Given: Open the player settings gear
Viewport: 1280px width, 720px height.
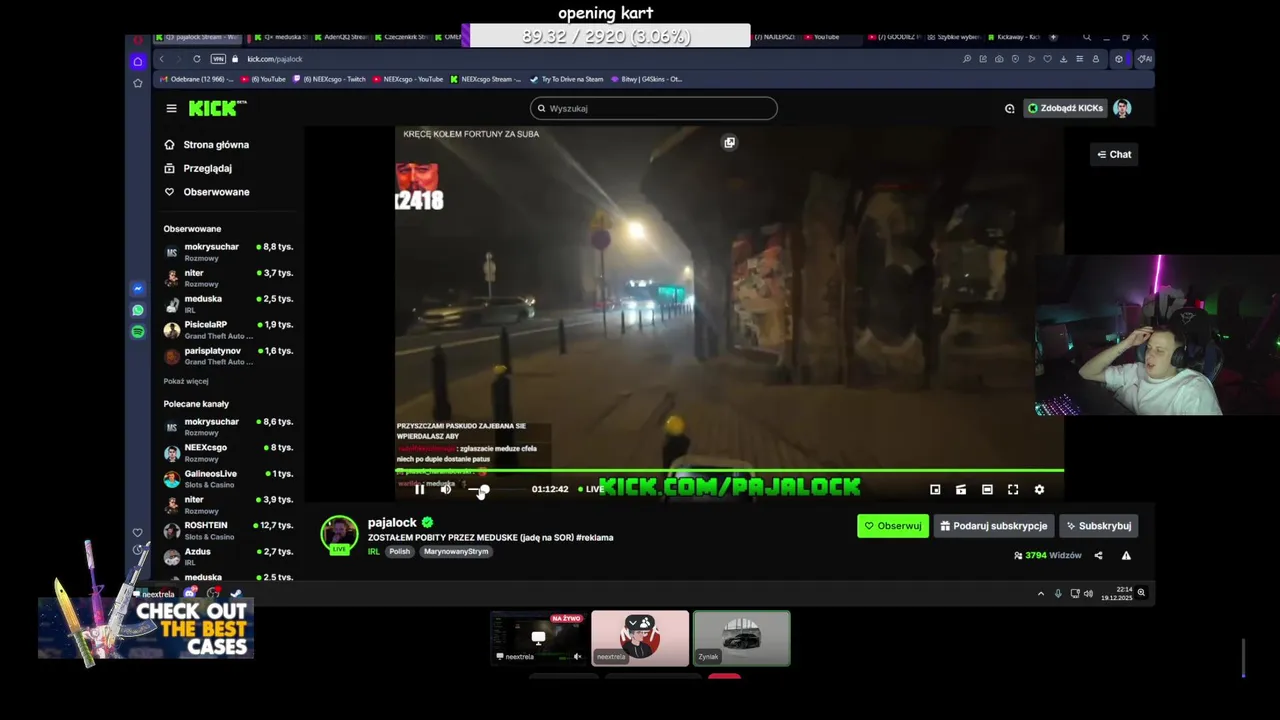Looking at the screenshot, I should point(1039,489).
